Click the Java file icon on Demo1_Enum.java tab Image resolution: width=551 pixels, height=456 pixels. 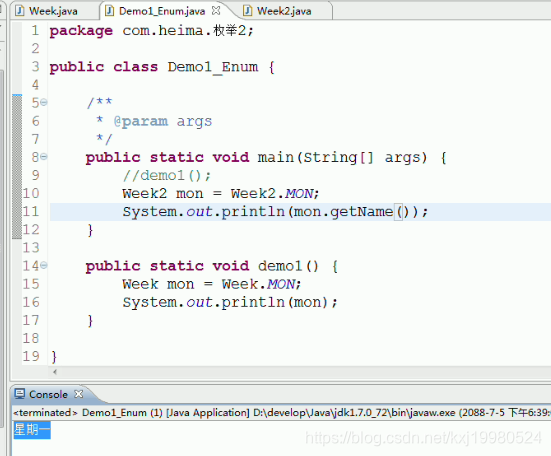pyautogui.click(x=110, y=11)
